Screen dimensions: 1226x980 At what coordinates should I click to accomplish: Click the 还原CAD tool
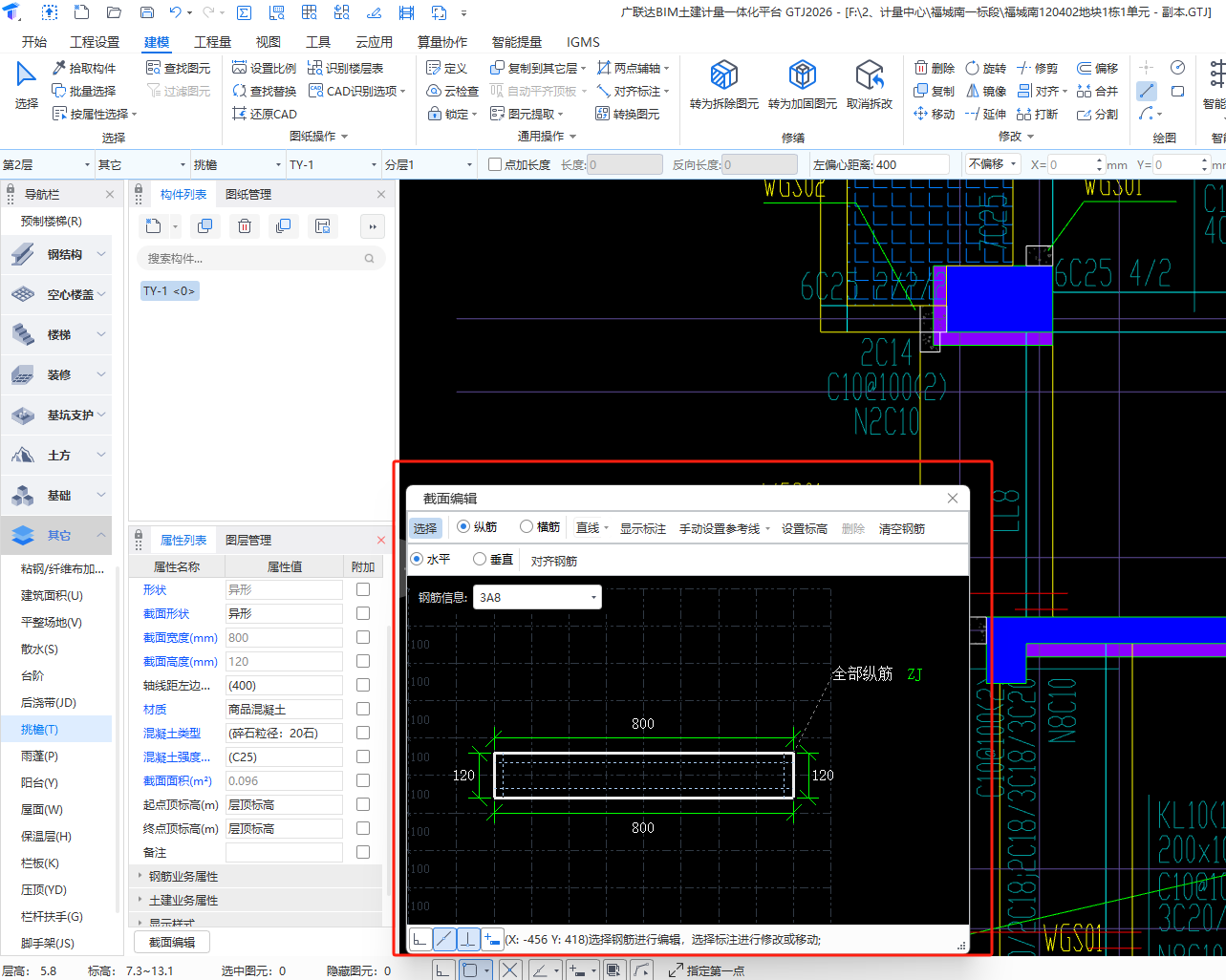point(264,114)
